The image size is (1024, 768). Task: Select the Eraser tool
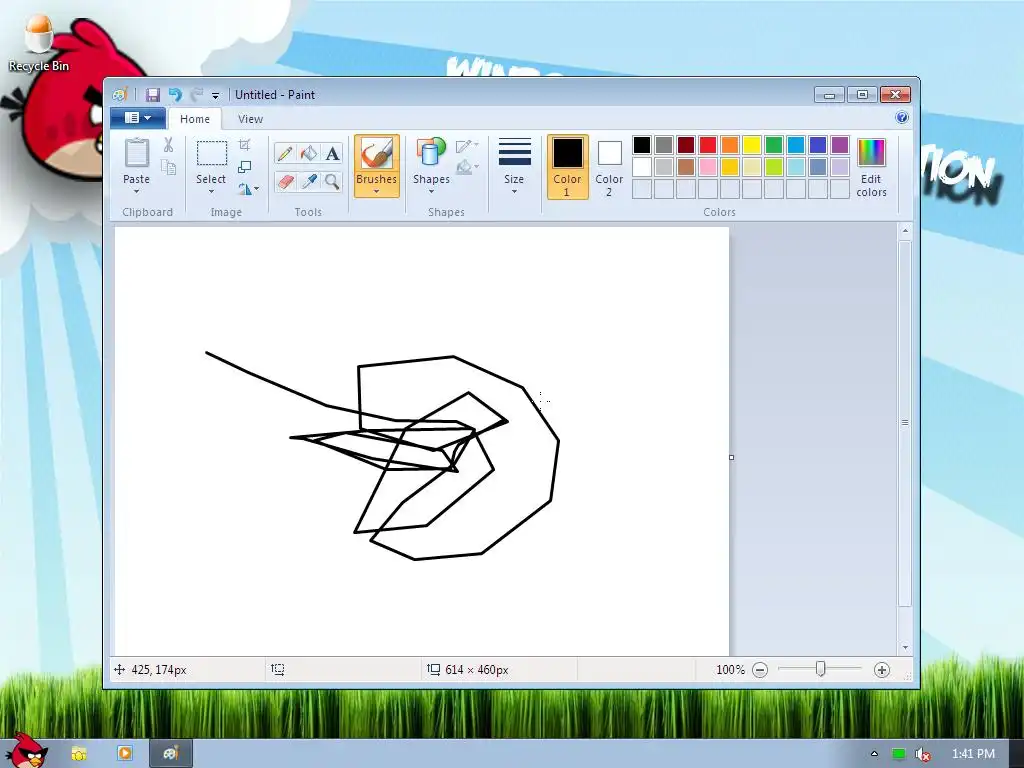[285, 181]
